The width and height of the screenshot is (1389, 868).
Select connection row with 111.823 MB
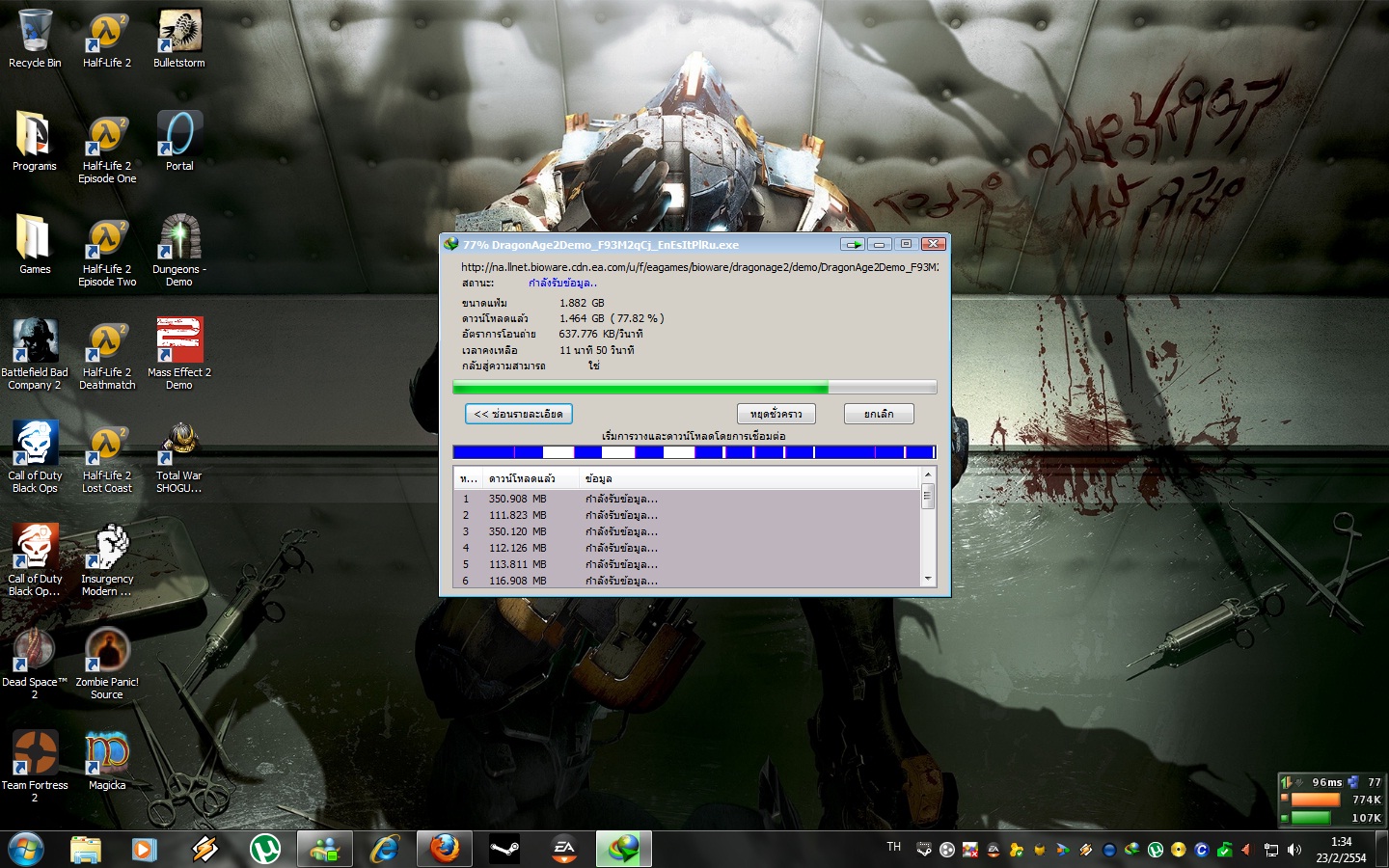[x=687, y=515]
